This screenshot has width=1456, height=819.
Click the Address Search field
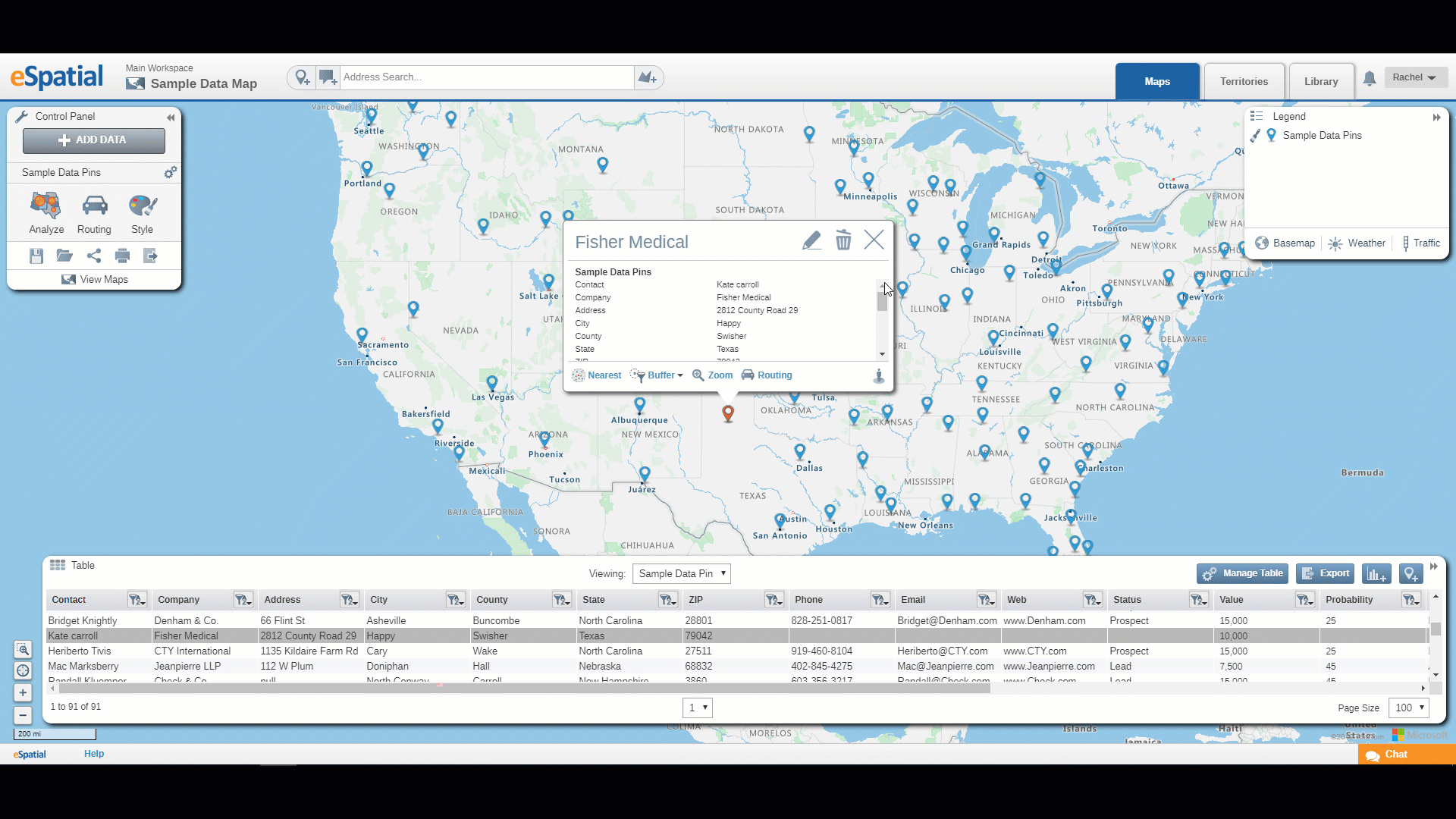[x=487, y=77]
